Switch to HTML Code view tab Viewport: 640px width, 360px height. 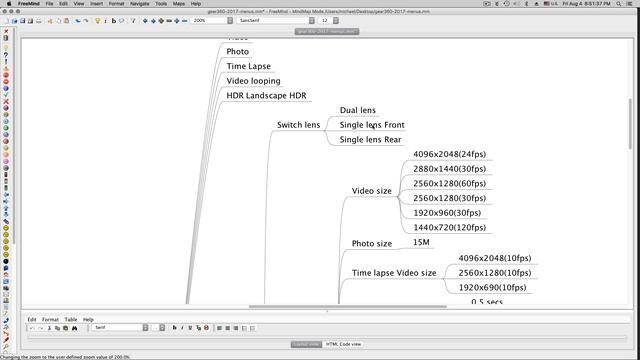click(x=343, y=344)
